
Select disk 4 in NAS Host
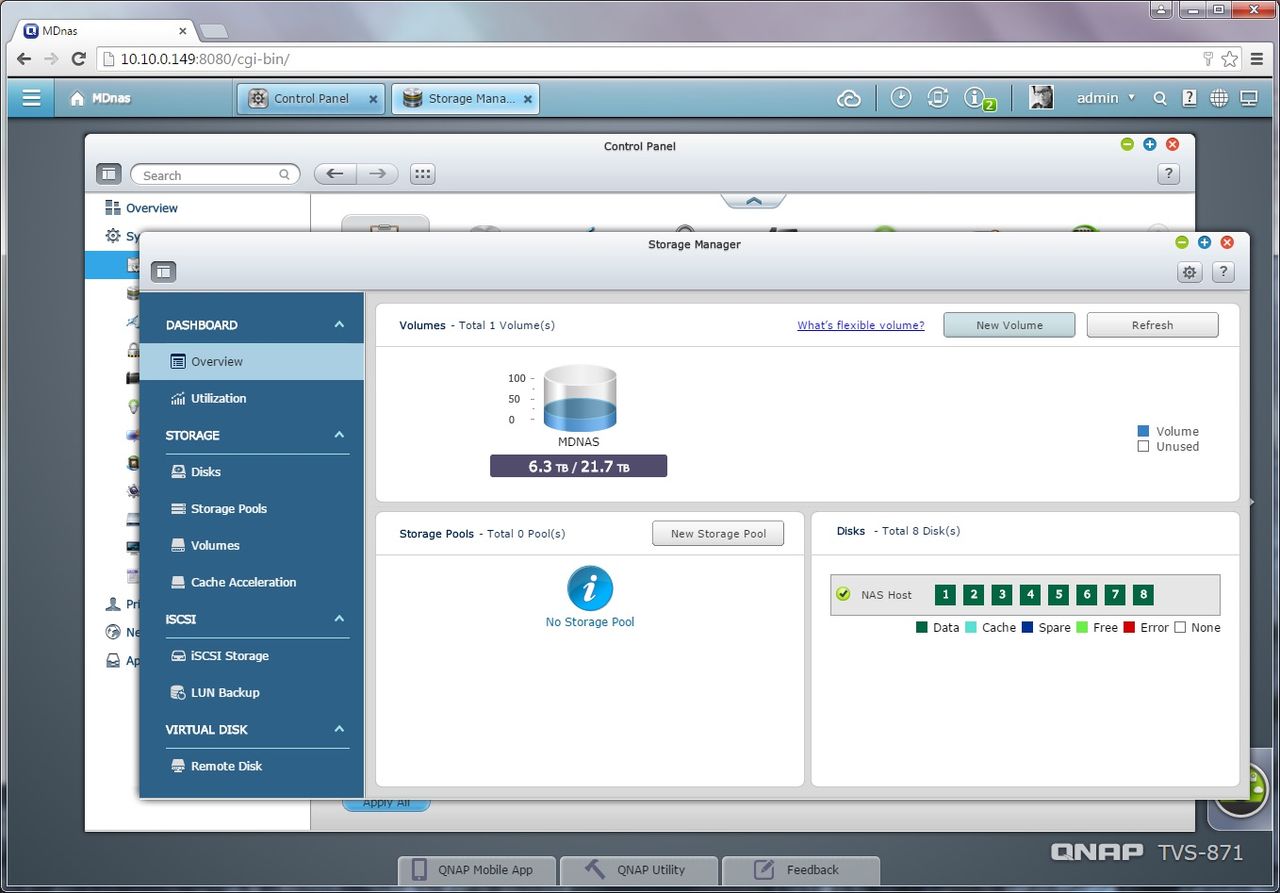pyautogui.click(x=1031, y=595)
